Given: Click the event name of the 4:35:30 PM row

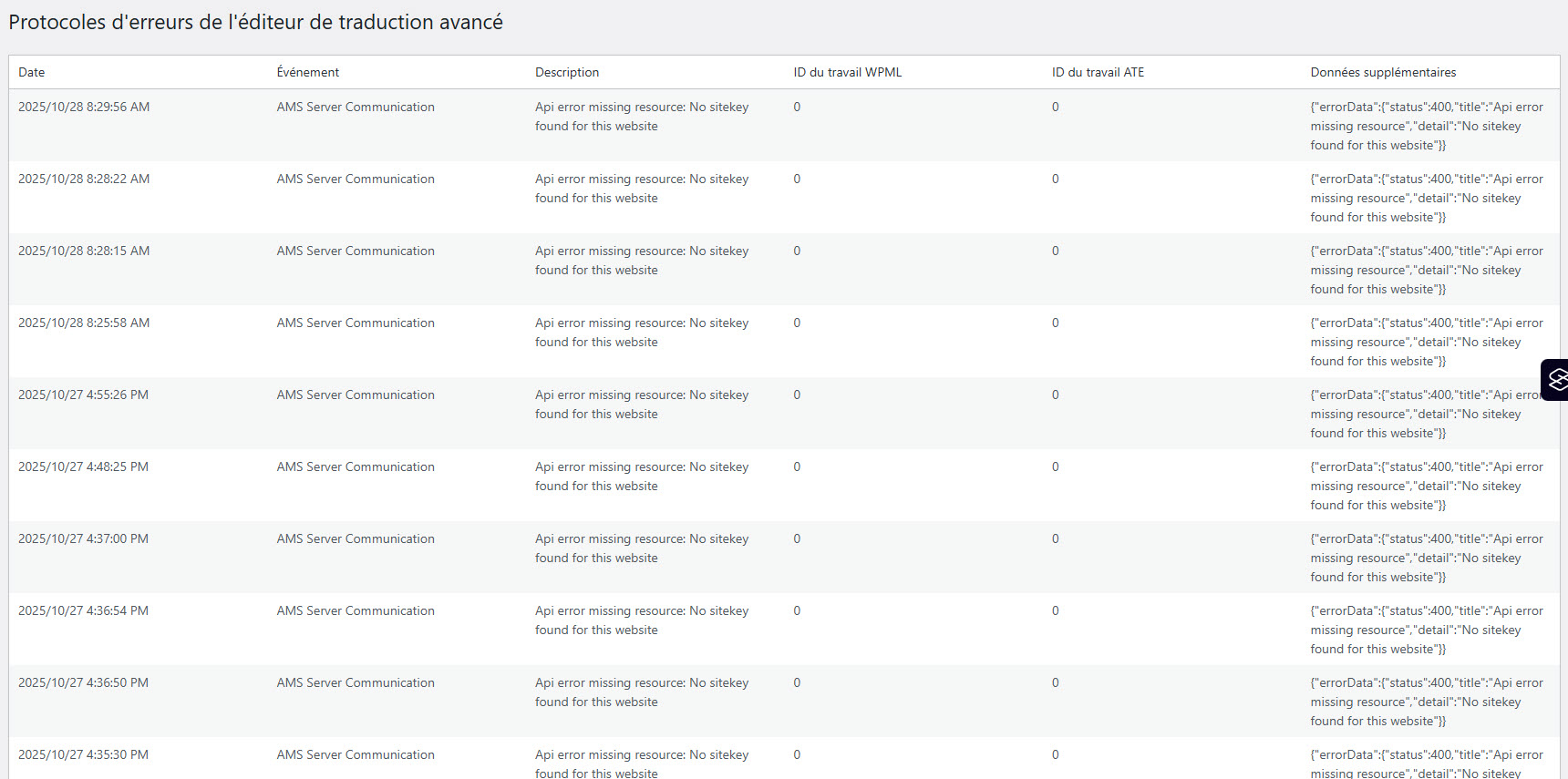Looking at the screenshot, I should coord(356,754).
